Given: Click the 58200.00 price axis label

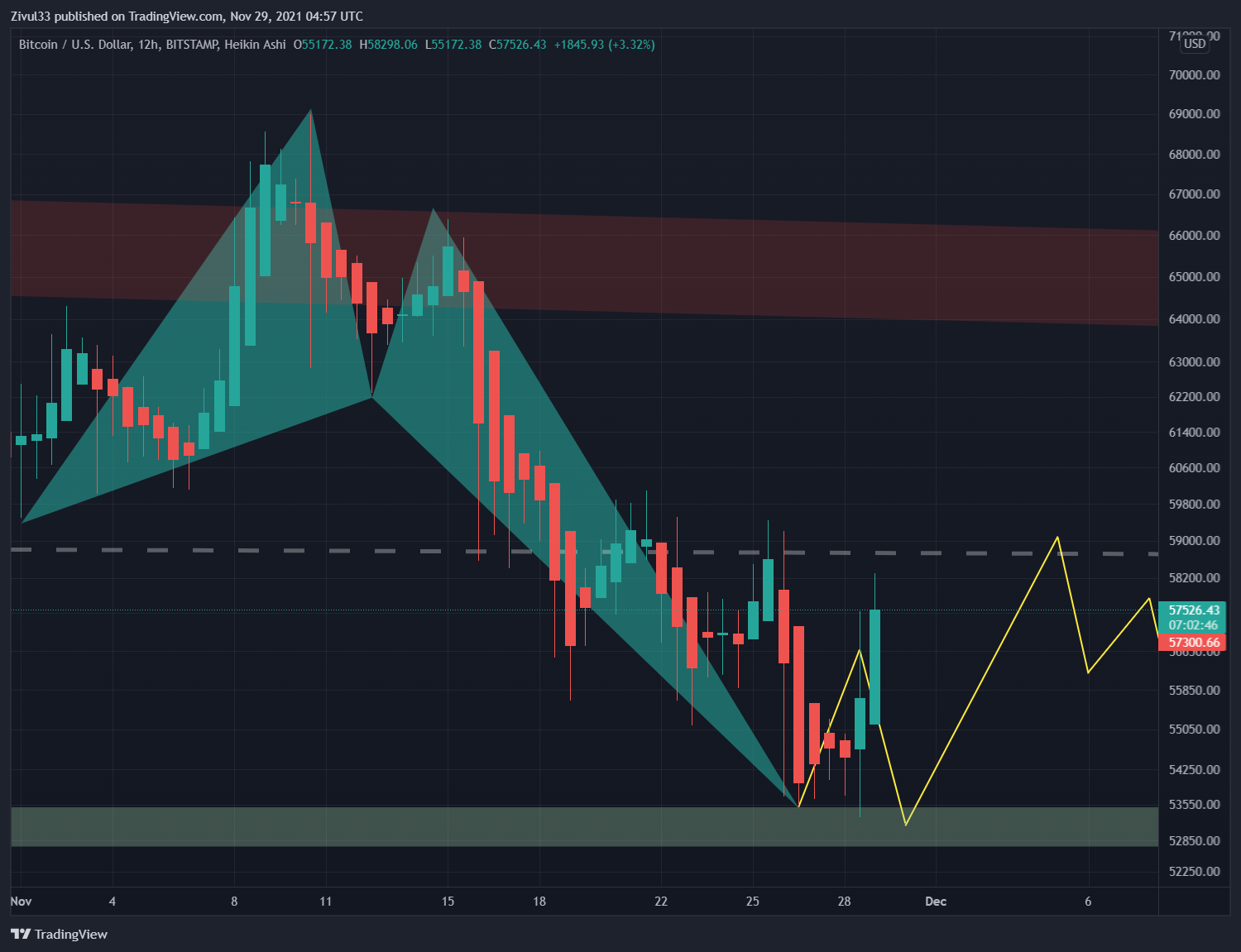Looking at the screenshot, I should pyautogui.click(x=1194, y=578).
